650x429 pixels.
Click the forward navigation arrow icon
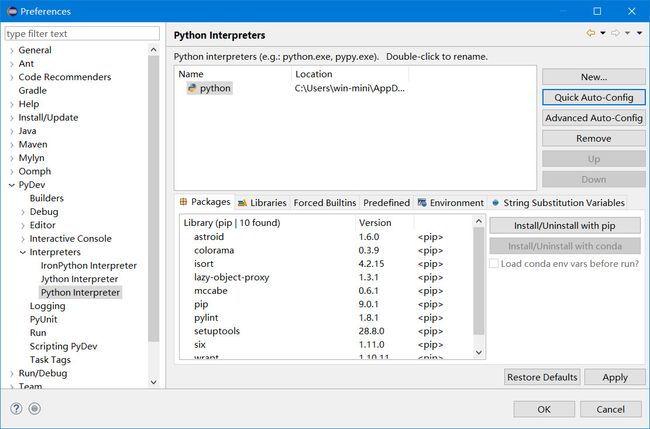tap(616, 33)
